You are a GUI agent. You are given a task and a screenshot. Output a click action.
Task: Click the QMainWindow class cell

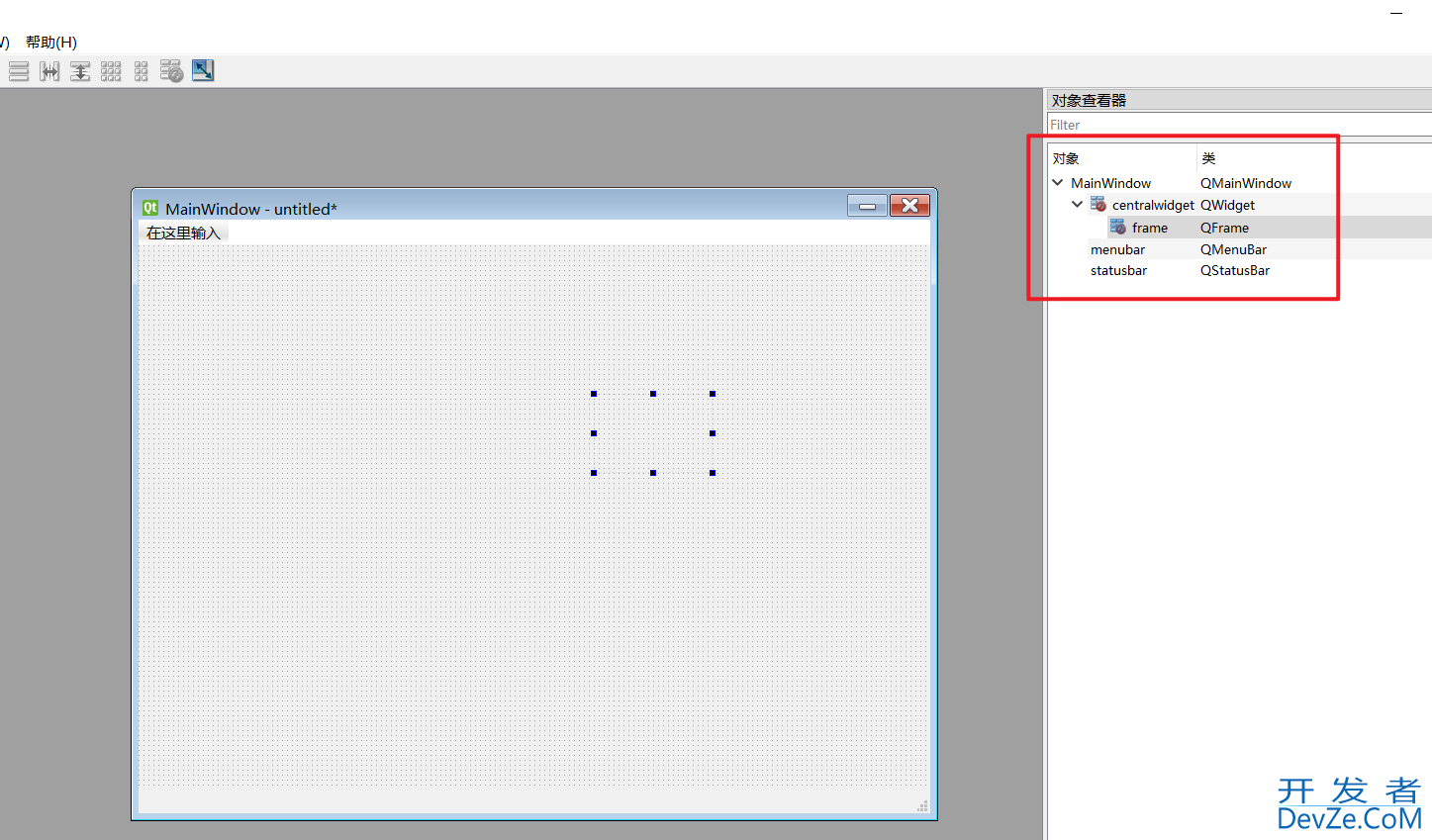pos(1246,183)
